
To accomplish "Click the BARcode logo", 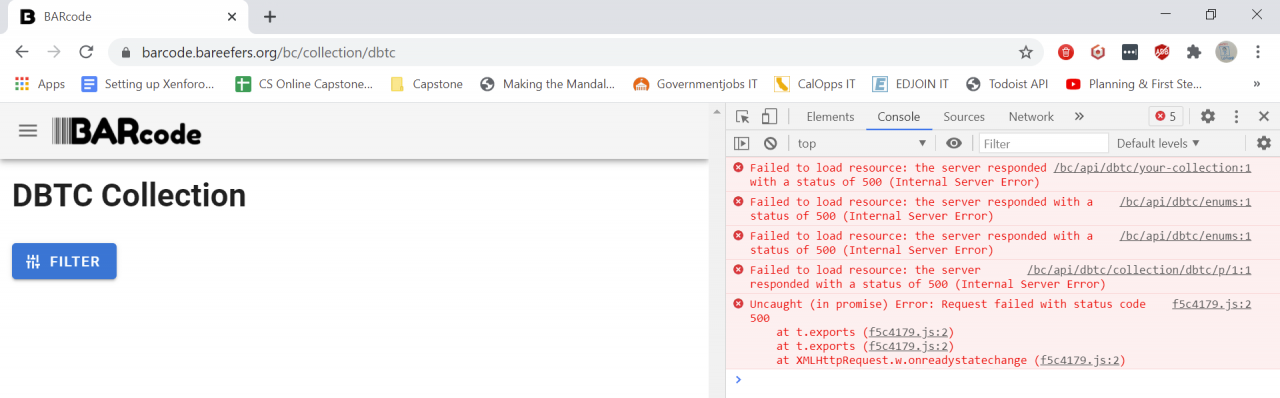I will 127,131.
